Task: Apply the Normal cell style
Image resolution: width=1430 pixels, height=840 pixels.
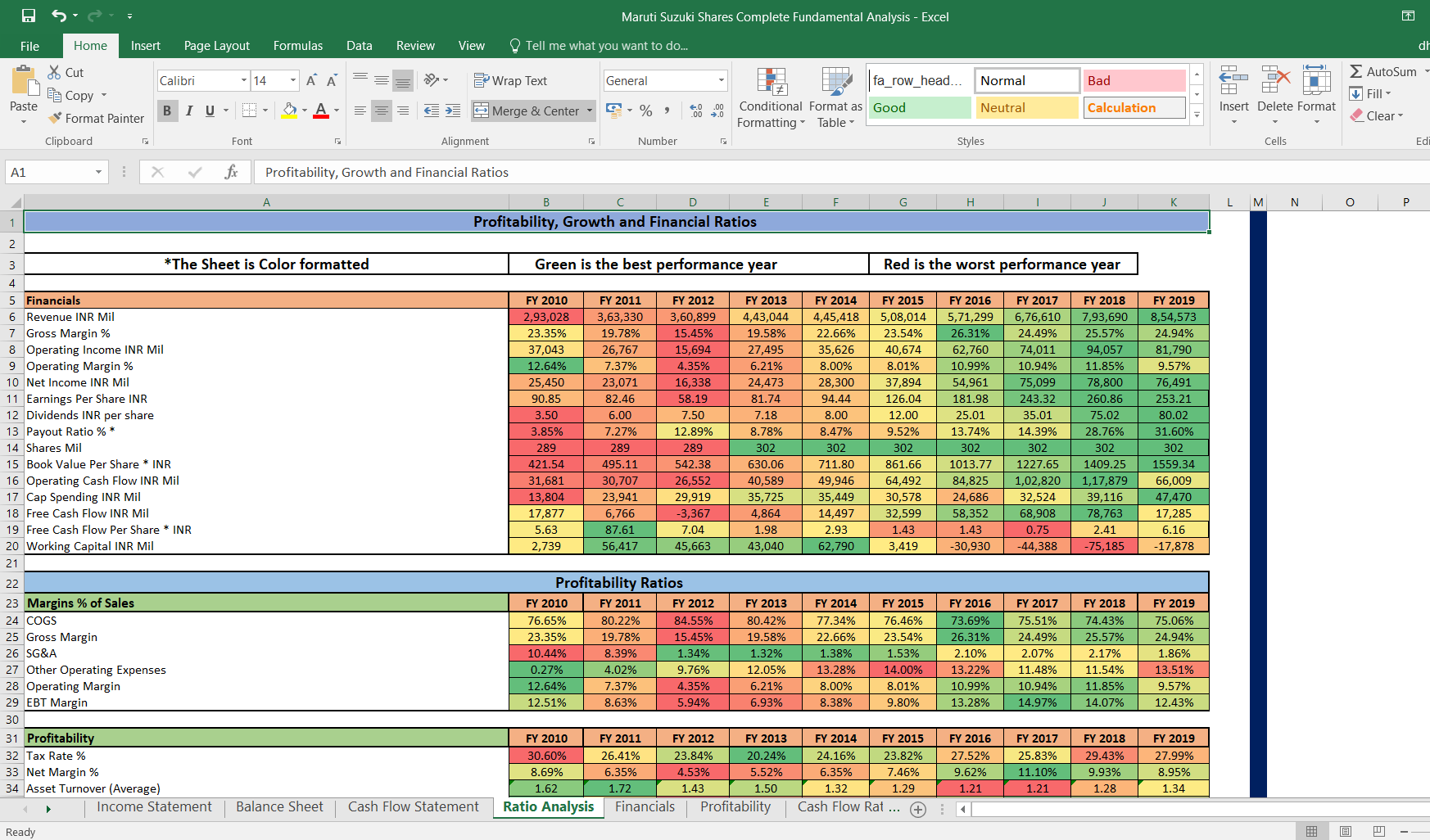Action: (x=1027, y=80)
